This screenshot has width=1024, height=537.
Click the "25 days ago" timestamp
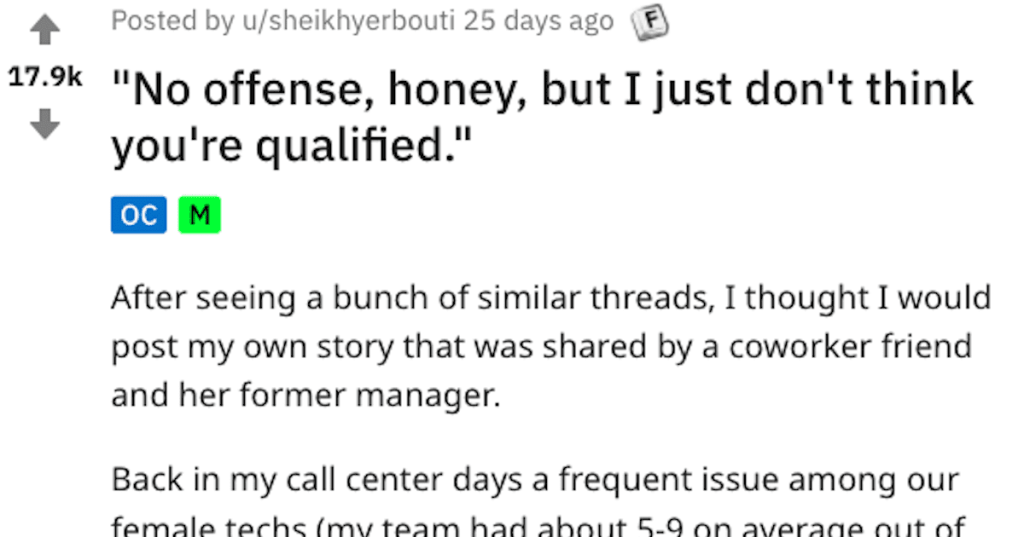(x=539, y=21)
